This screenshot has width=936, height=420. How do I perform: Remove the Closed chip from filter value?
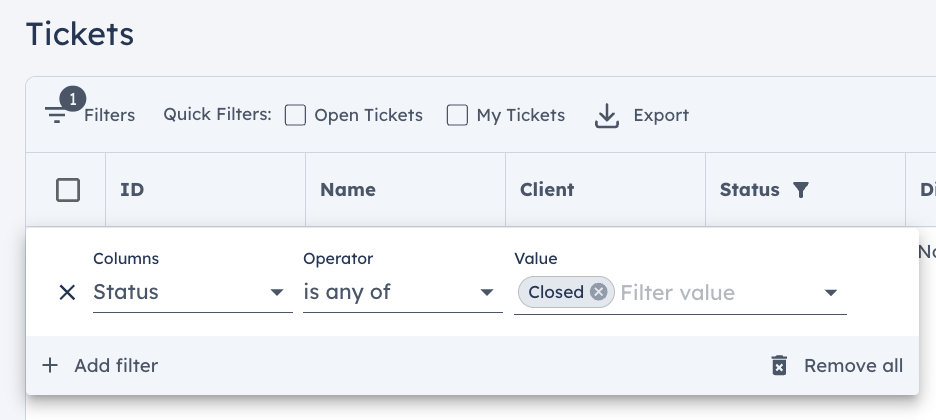click(x=599, y=292)
